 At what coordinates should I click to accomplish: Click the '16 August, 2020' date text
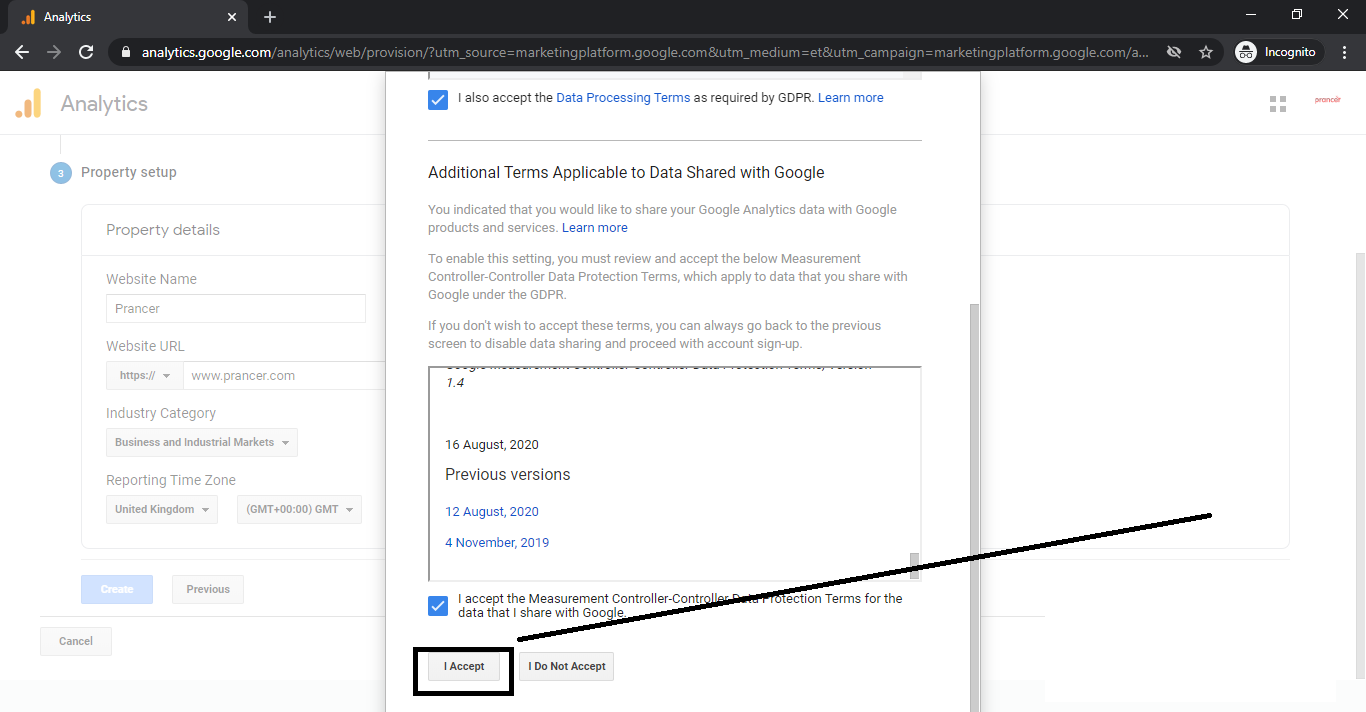click(x=492, y=444)
